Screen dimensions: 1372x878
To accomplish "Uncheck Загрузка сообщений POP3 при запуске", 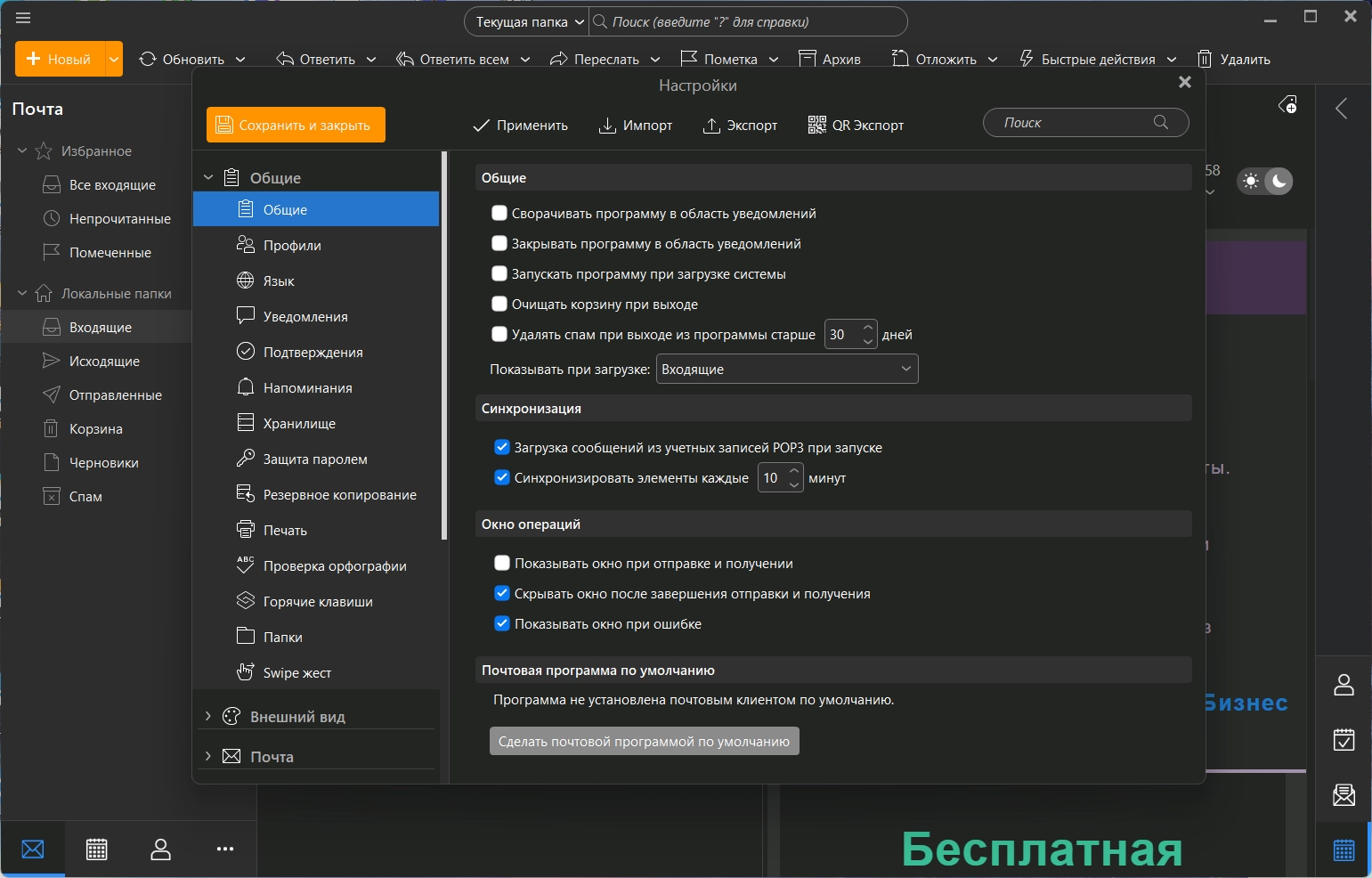I will tap(502, 448).
